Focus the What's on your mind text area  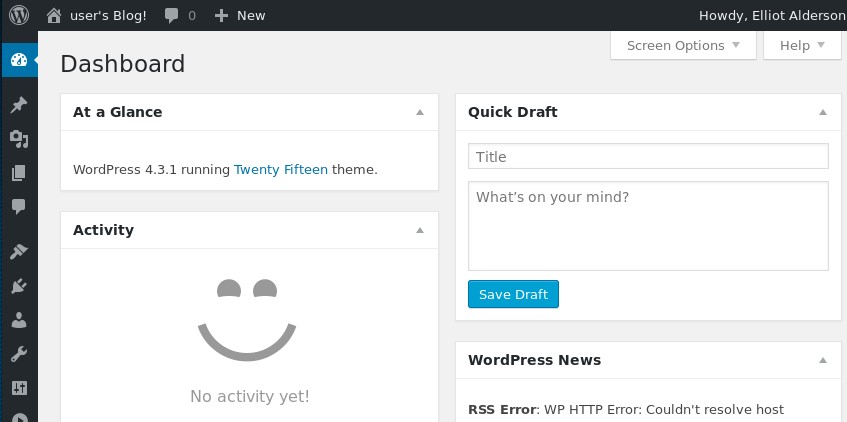(648, 226)
